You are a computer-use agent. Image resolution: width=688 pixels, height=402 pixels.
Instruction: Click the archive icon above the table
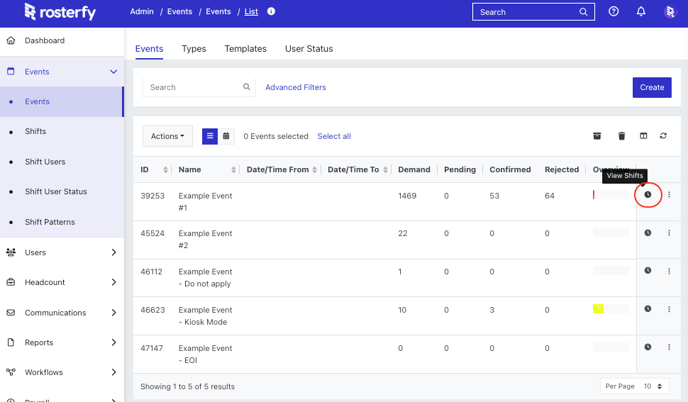coord(597,136)
